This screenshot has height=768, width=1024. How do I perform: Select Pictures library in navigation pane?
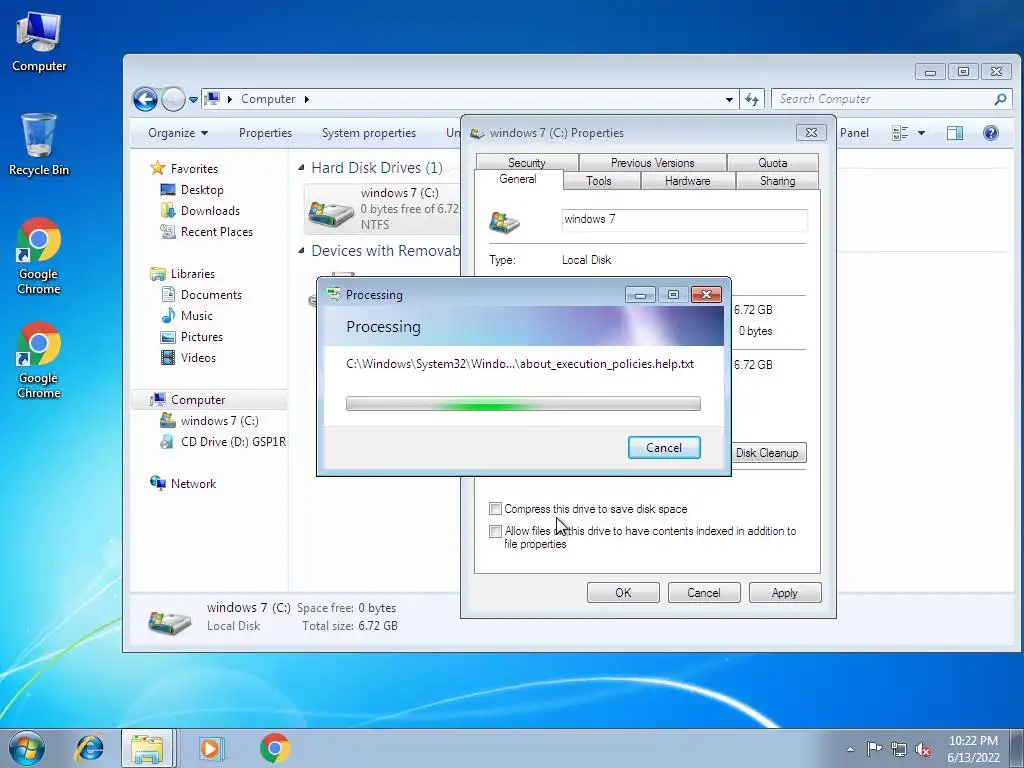[192, 336]
